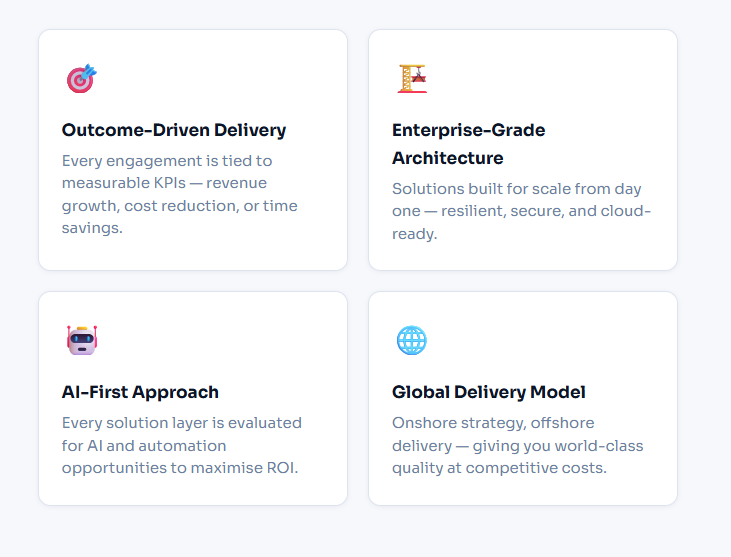The width and height of the screenshot is (731, 557).
Task: Click the robot face icon
Action: point(81,340)
